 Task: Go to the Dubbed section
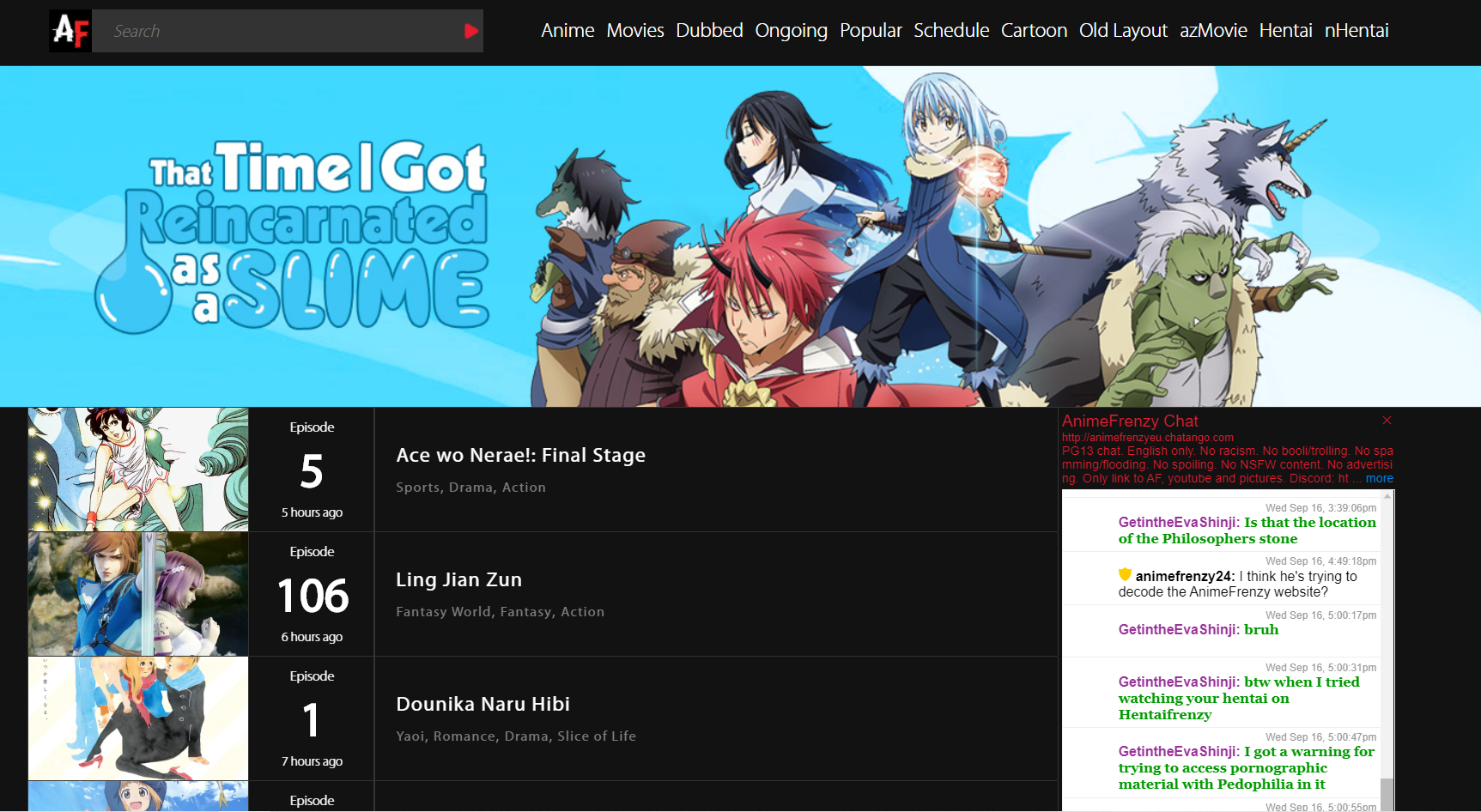click(x=709, y=31)
